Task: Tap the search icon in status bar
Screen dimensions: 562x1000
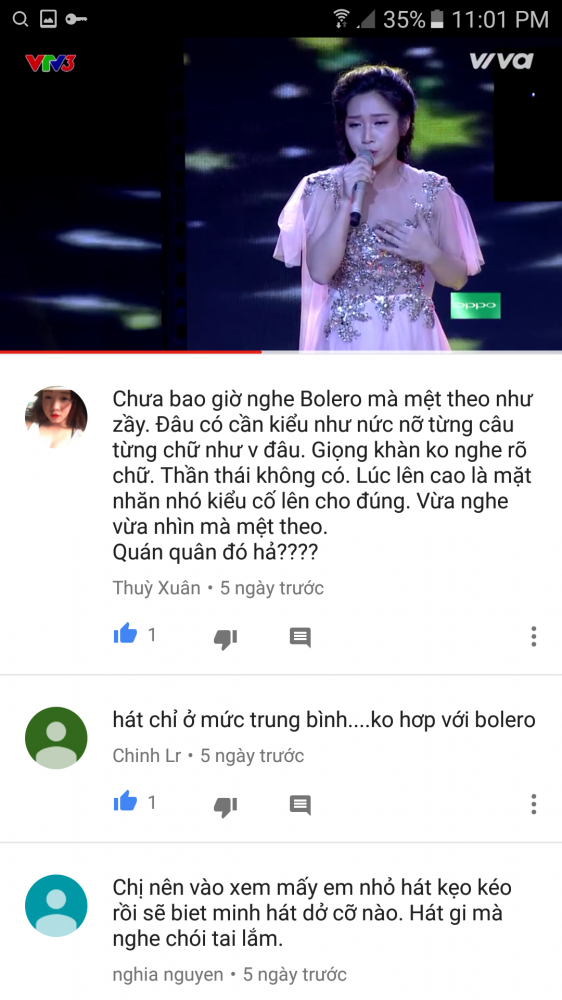Action: pos(20,20)
